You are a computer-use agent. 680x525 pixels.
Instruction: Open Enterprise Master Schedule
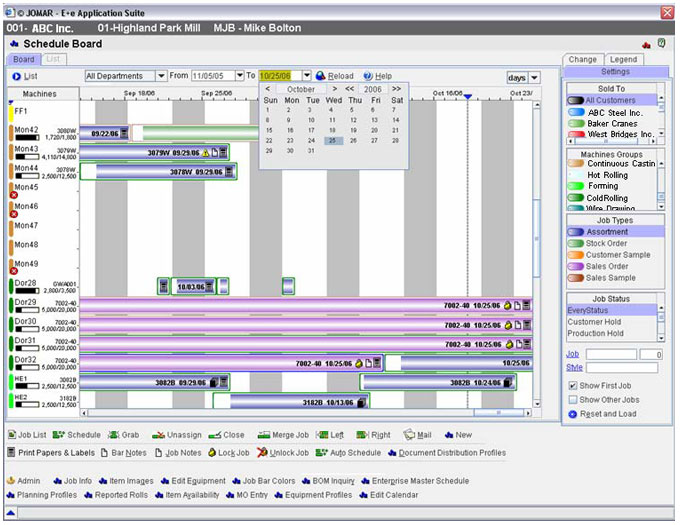pos(415,481)
